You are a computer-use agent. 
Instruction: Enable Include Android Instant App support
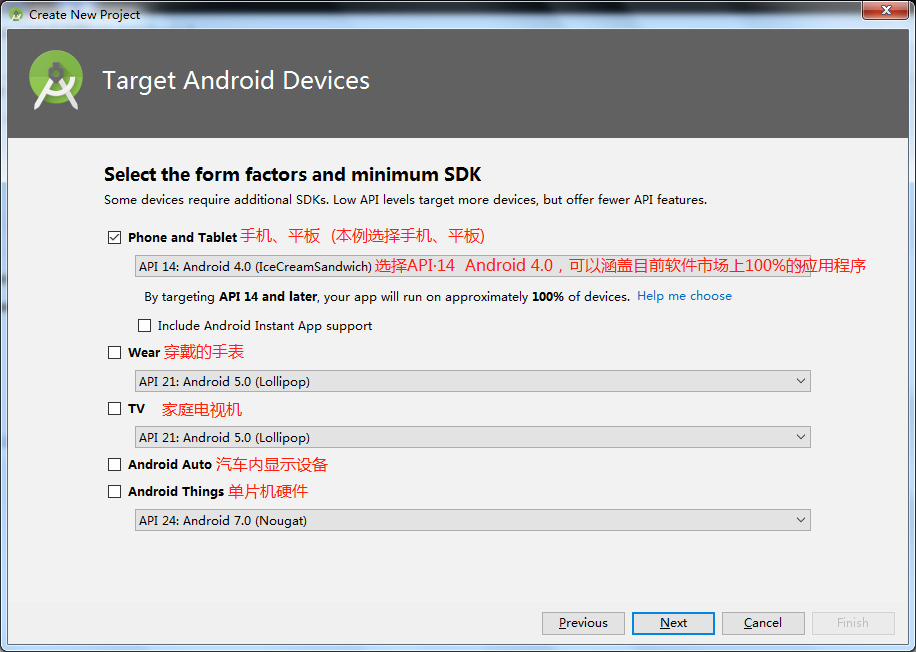click(144, 325)
